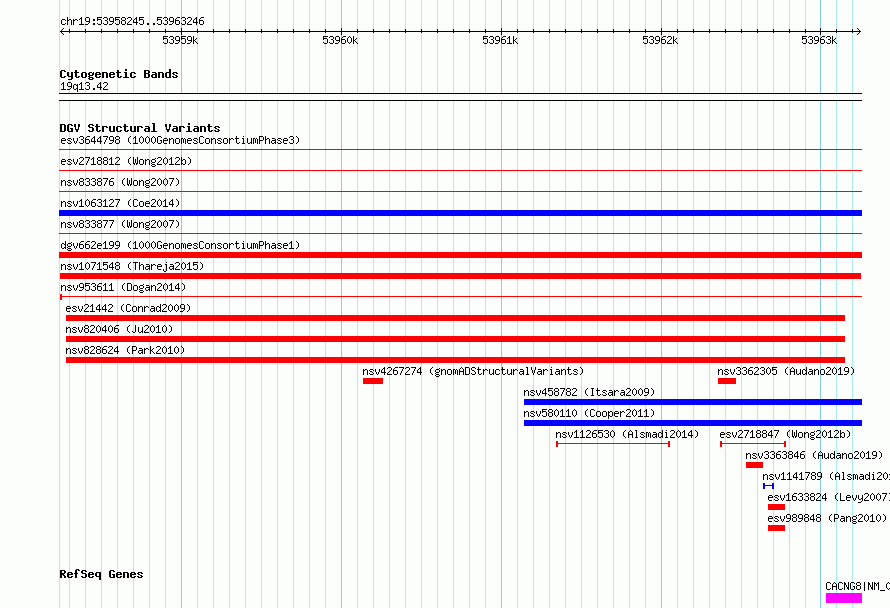The image size is (890, 608).
Task: Select the nsv953611 (Dogan2014) label
Action: 123,287
